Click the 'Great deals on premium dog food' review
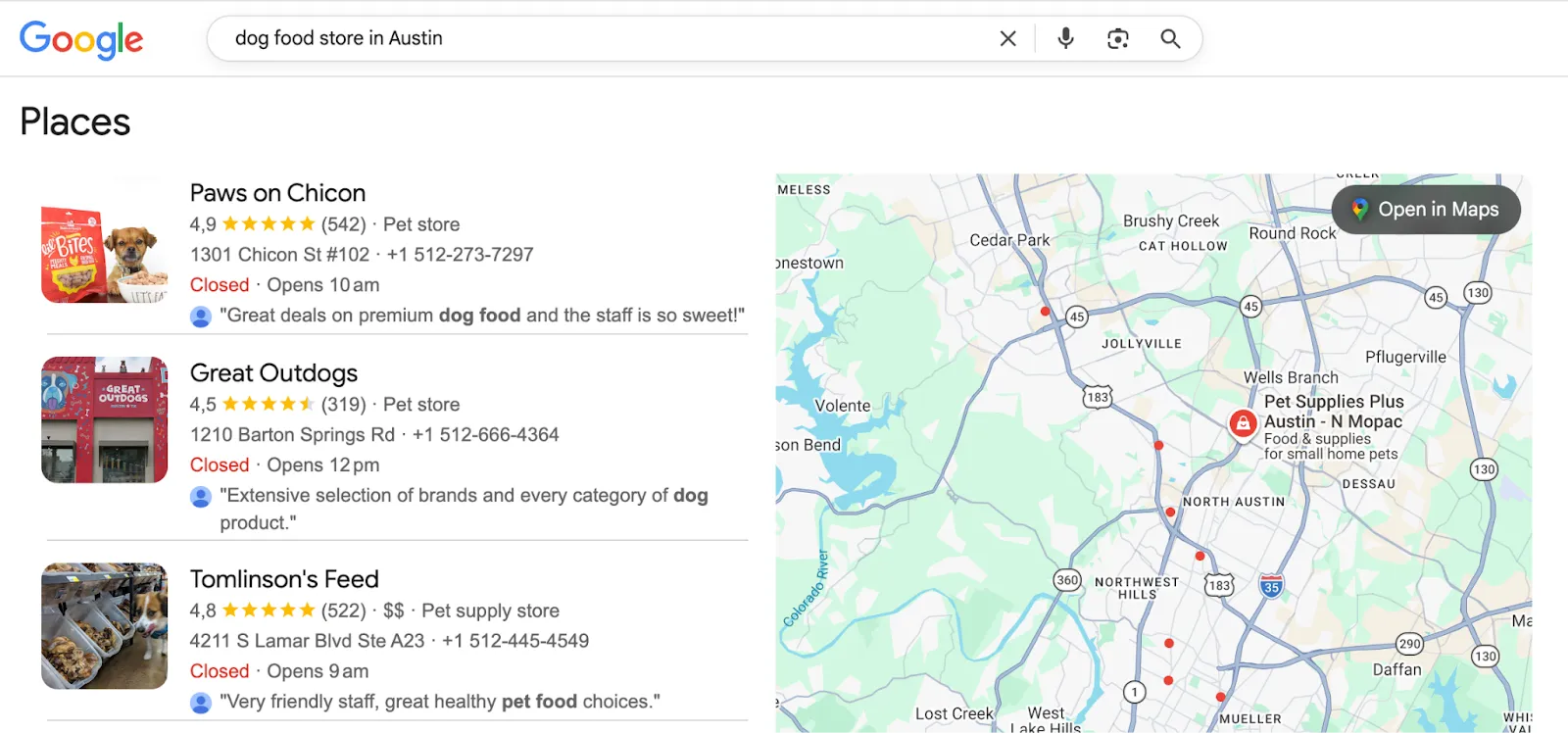 [x=482, y=316]
